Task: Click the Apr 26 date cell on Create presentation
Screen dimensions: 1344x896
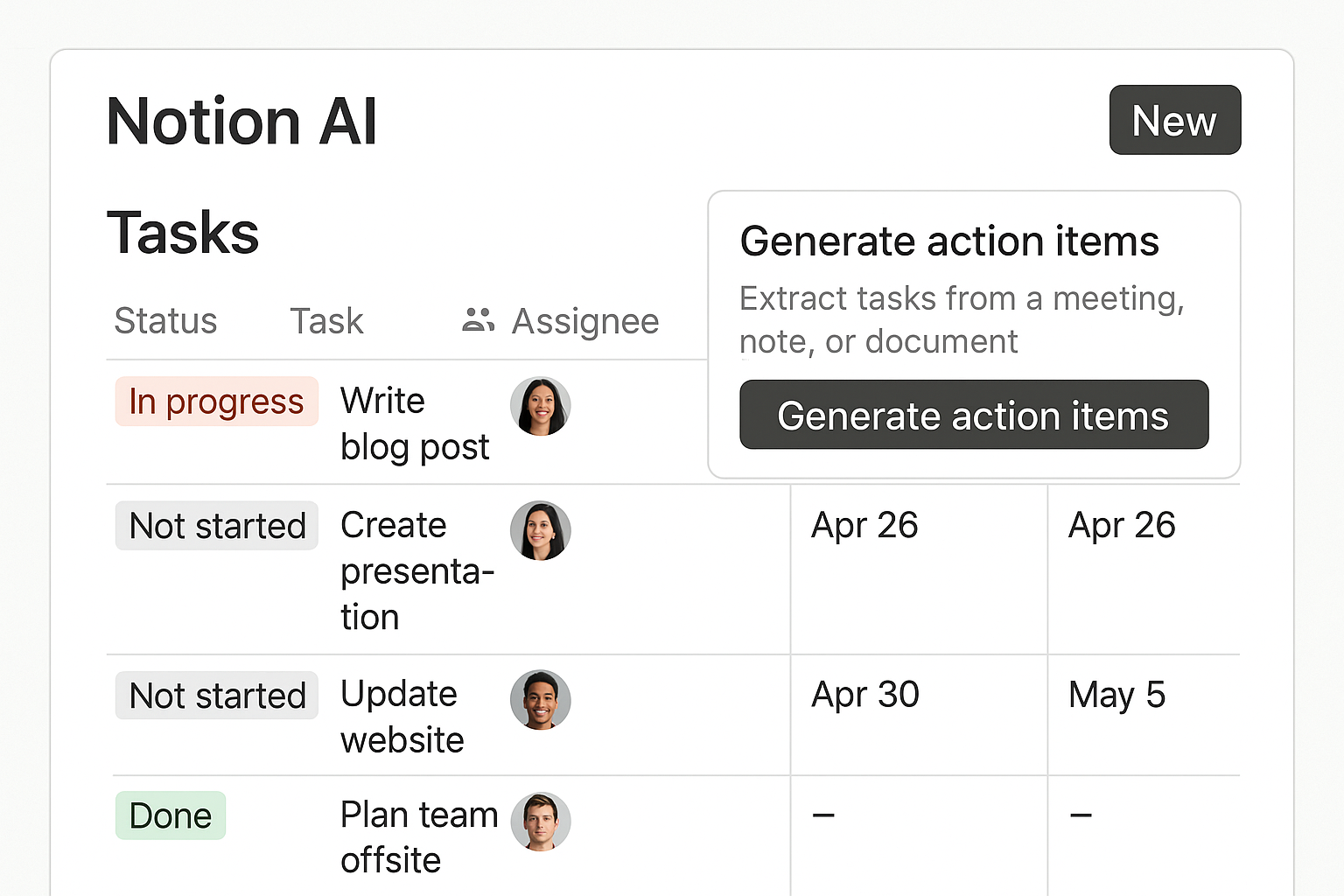Action: coord(864,525)
